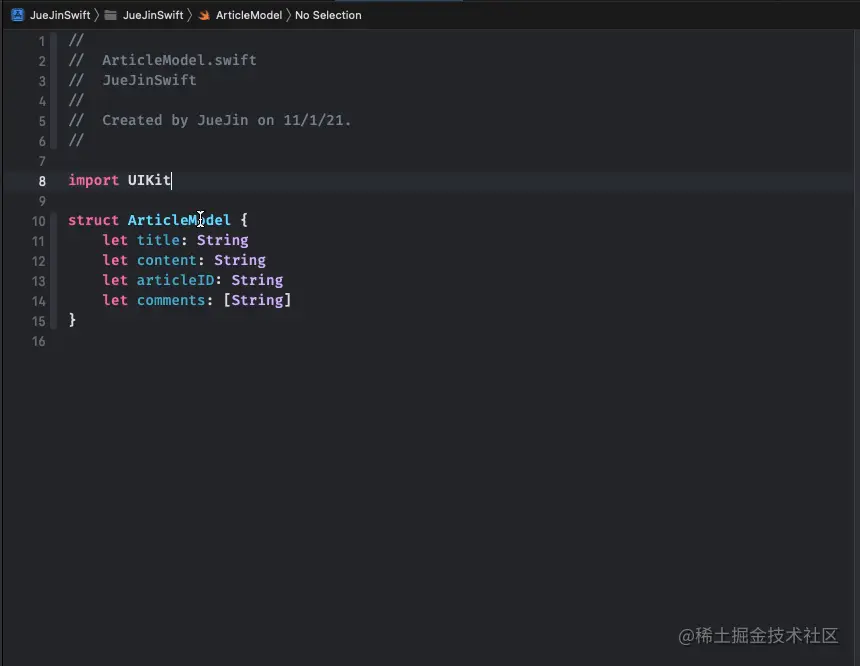Click line number 16 in gutter

(38, 341)
